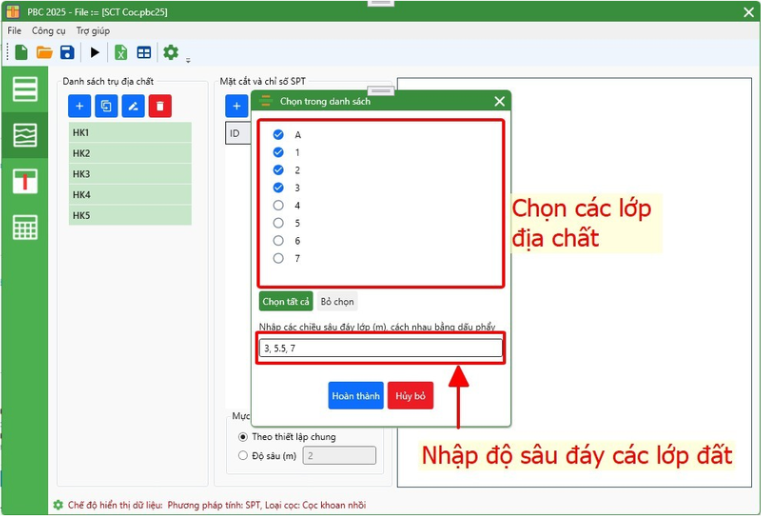This screenshot has height=516, width=765.
Task: Check layer 4 in the list
Action: pyautogui.click(x=279, y=205)
